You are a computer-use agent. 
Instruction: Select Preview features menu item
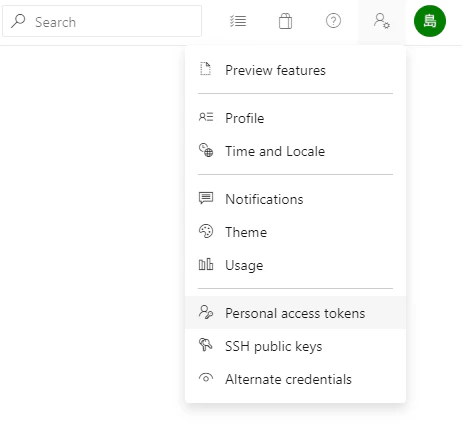click(295, 70)
